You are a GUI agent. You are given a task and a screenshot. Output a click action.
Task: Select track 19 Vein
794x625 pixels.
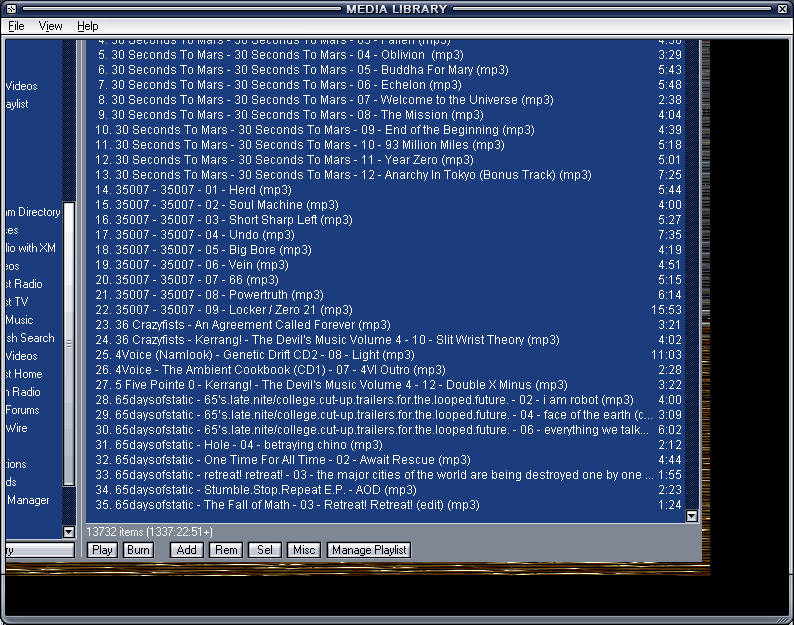386,265
